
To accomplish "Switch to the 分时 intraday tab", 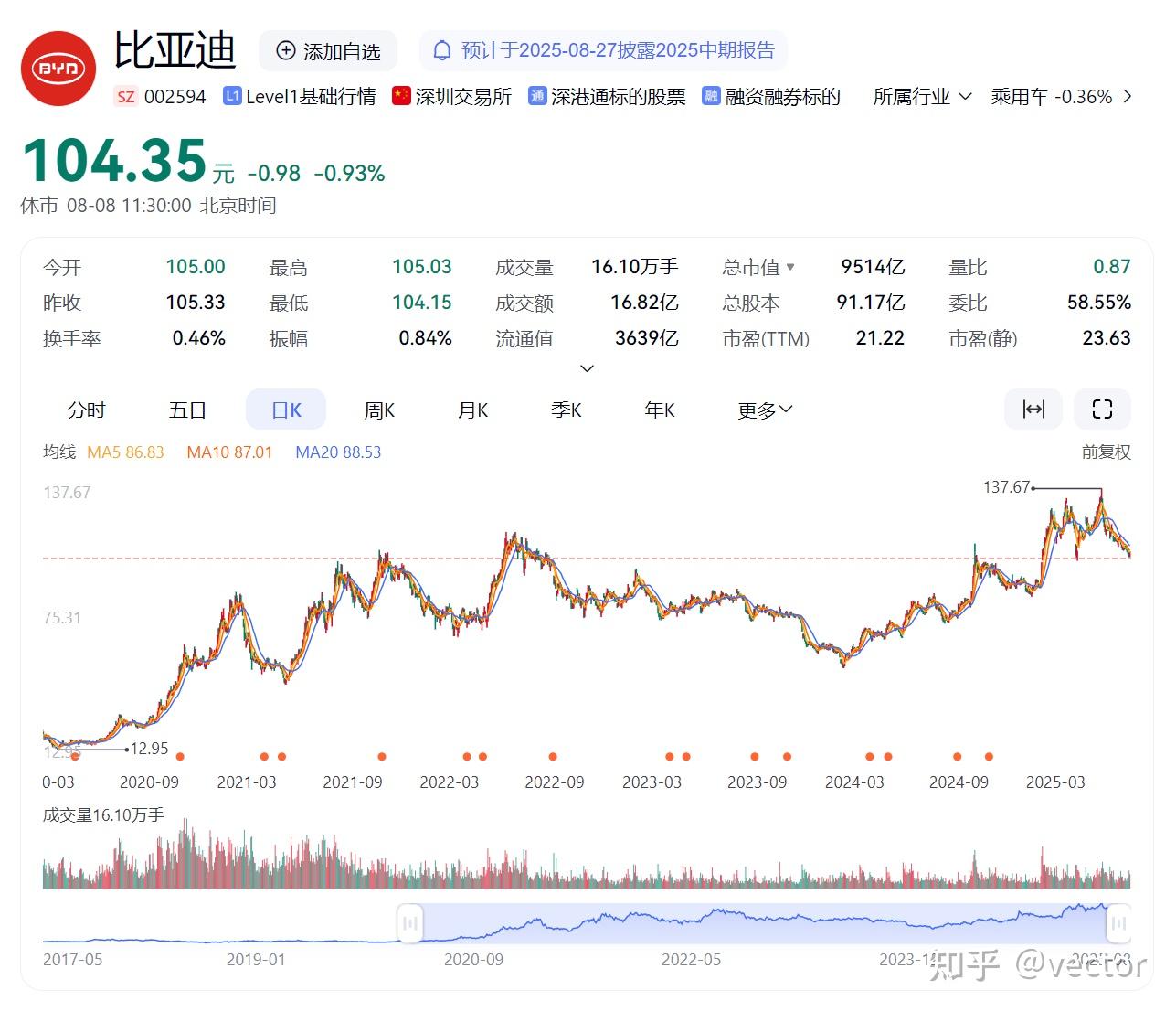I will pyautogui.click(x=87, y=410).
